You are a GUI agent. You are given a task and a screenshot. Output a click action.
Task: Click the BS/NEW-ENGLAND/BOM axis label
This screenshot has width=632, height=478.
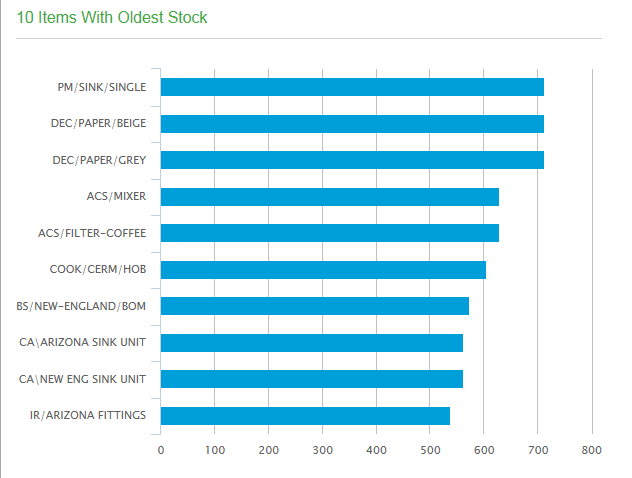coord(82,306)
